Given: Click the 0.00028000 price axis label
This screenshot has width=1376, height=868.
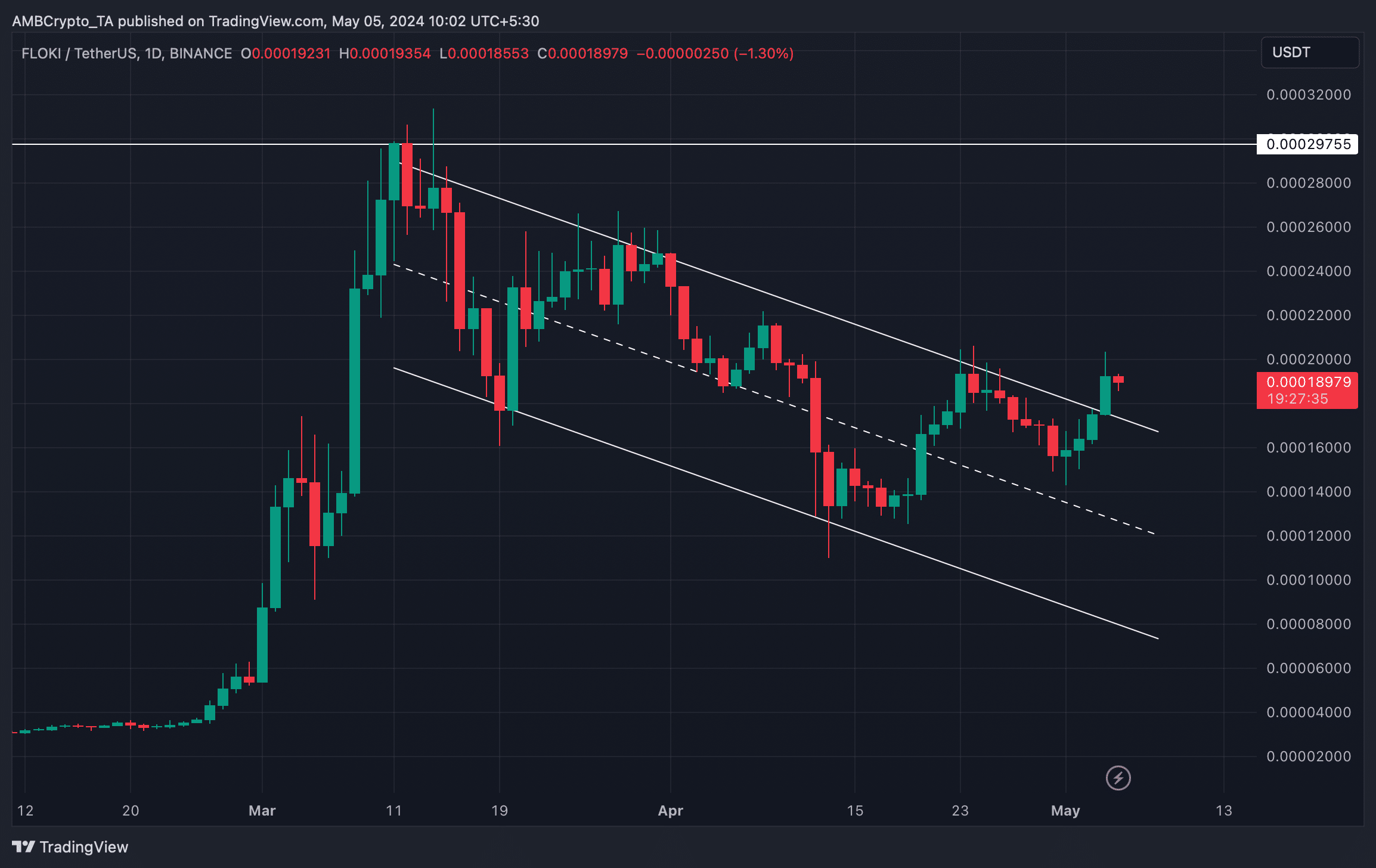Looking at the screenshot, I should pyautogui.click(x=1309, y=183).
